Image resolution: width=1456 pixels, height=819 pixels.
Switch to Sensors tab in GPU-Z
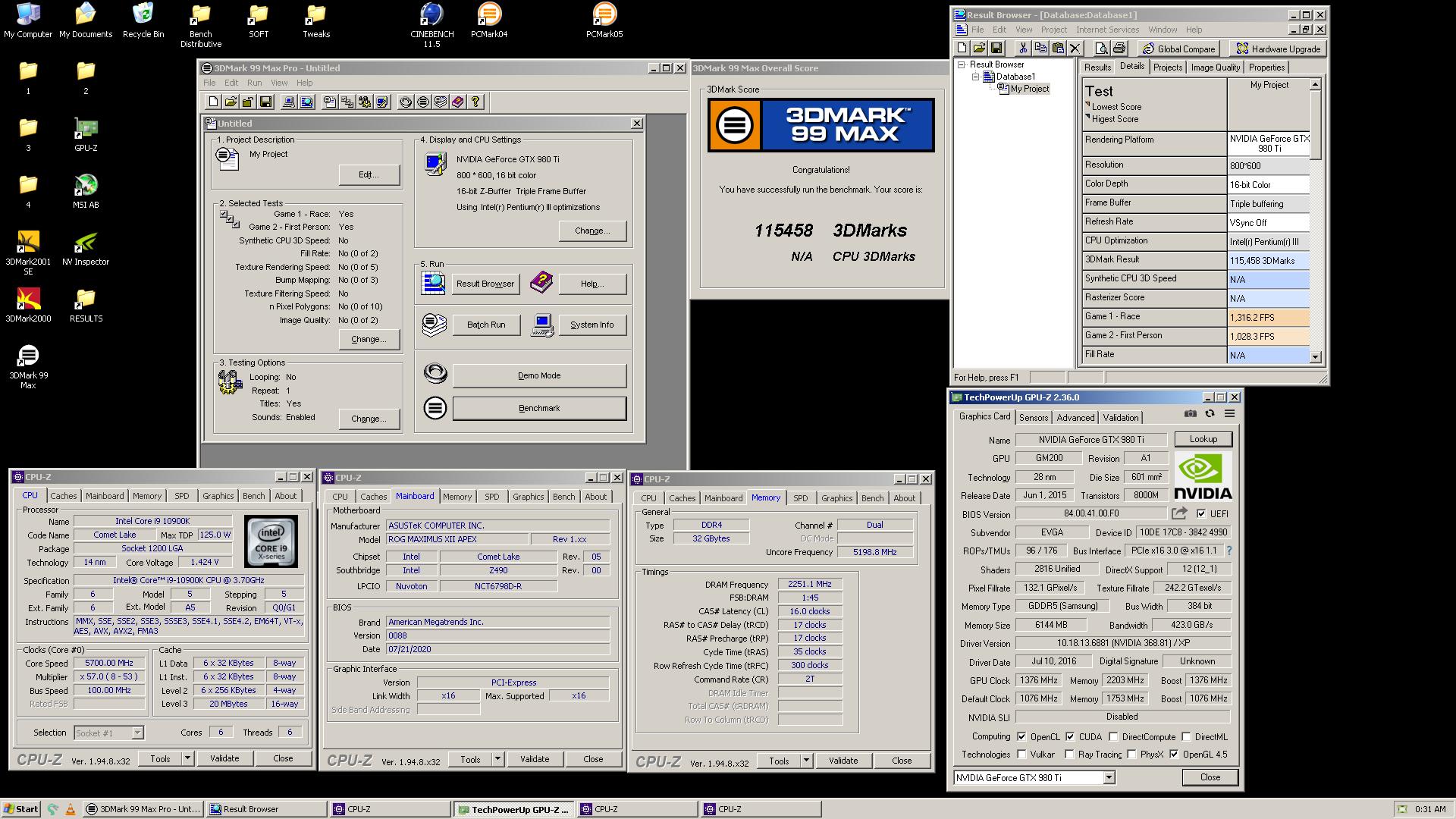(1033, 418)
